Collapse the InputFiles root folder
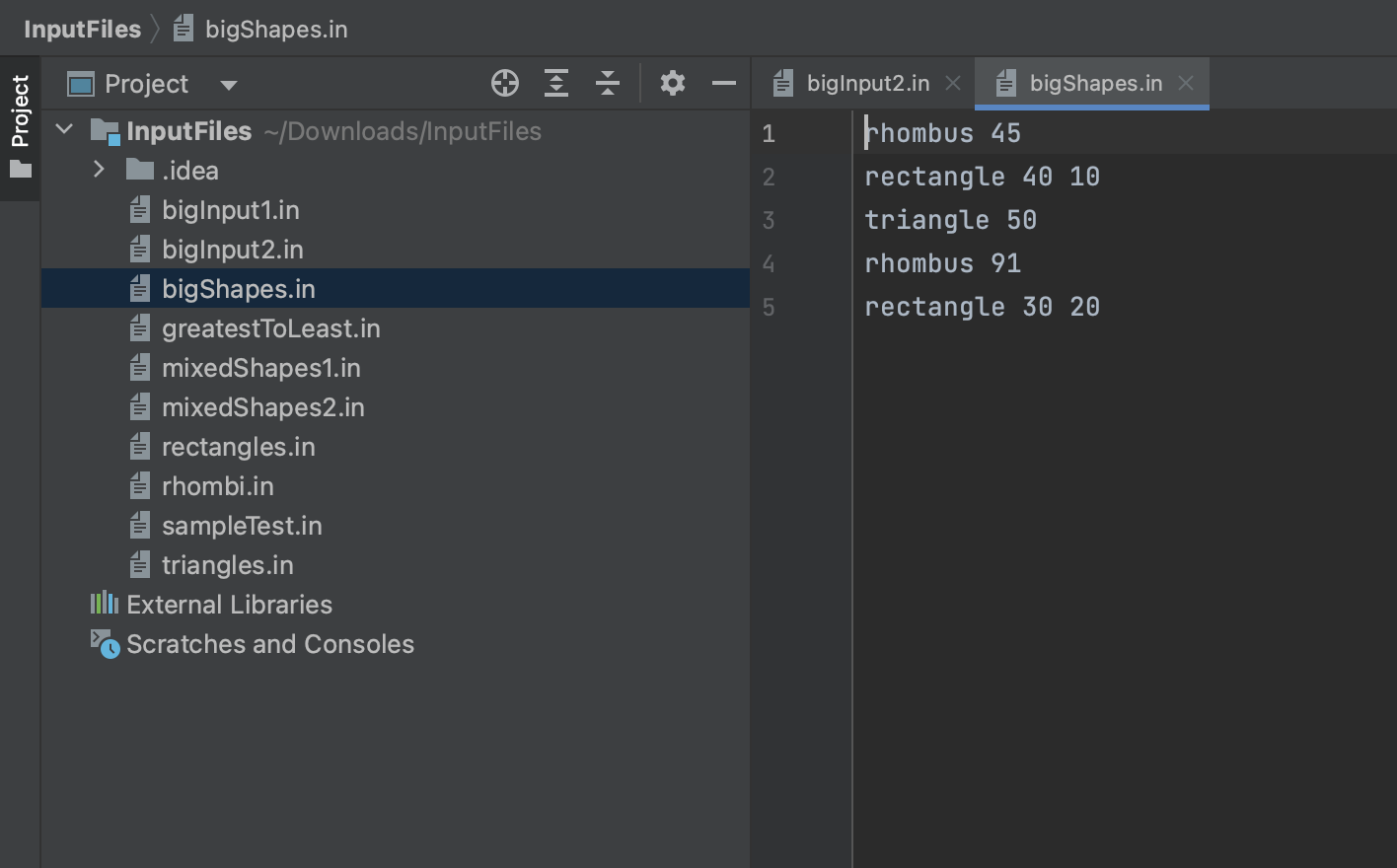1397x868 pixels. (x=65, y=129)
